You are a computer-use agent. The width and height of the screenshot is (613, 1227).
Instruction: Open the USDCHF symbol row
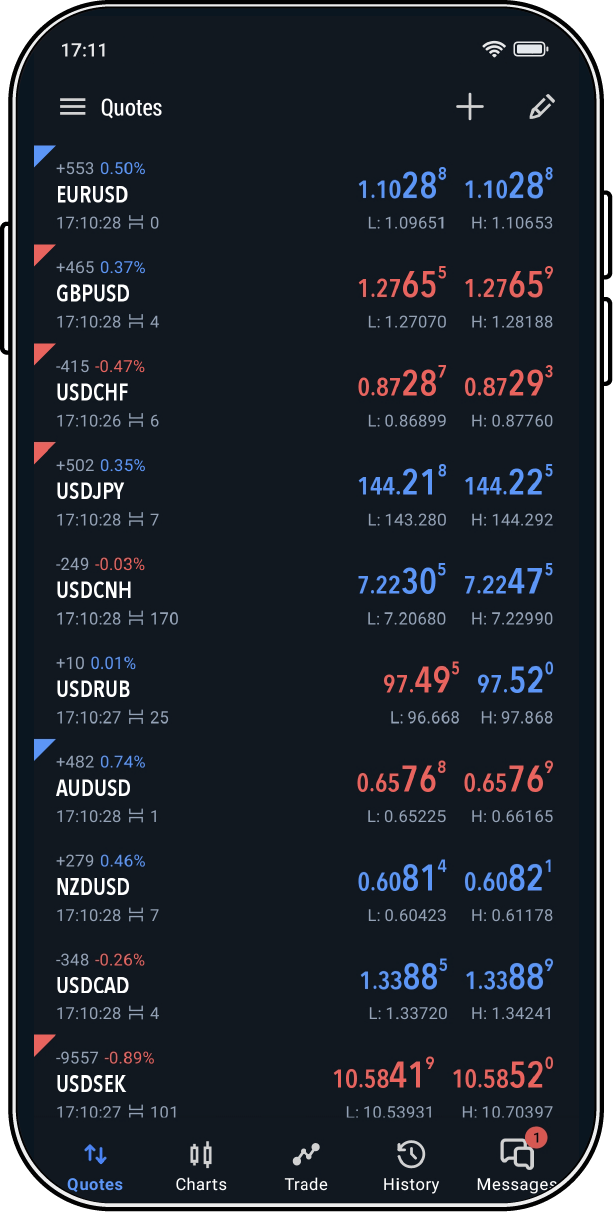tap(306, 393)
